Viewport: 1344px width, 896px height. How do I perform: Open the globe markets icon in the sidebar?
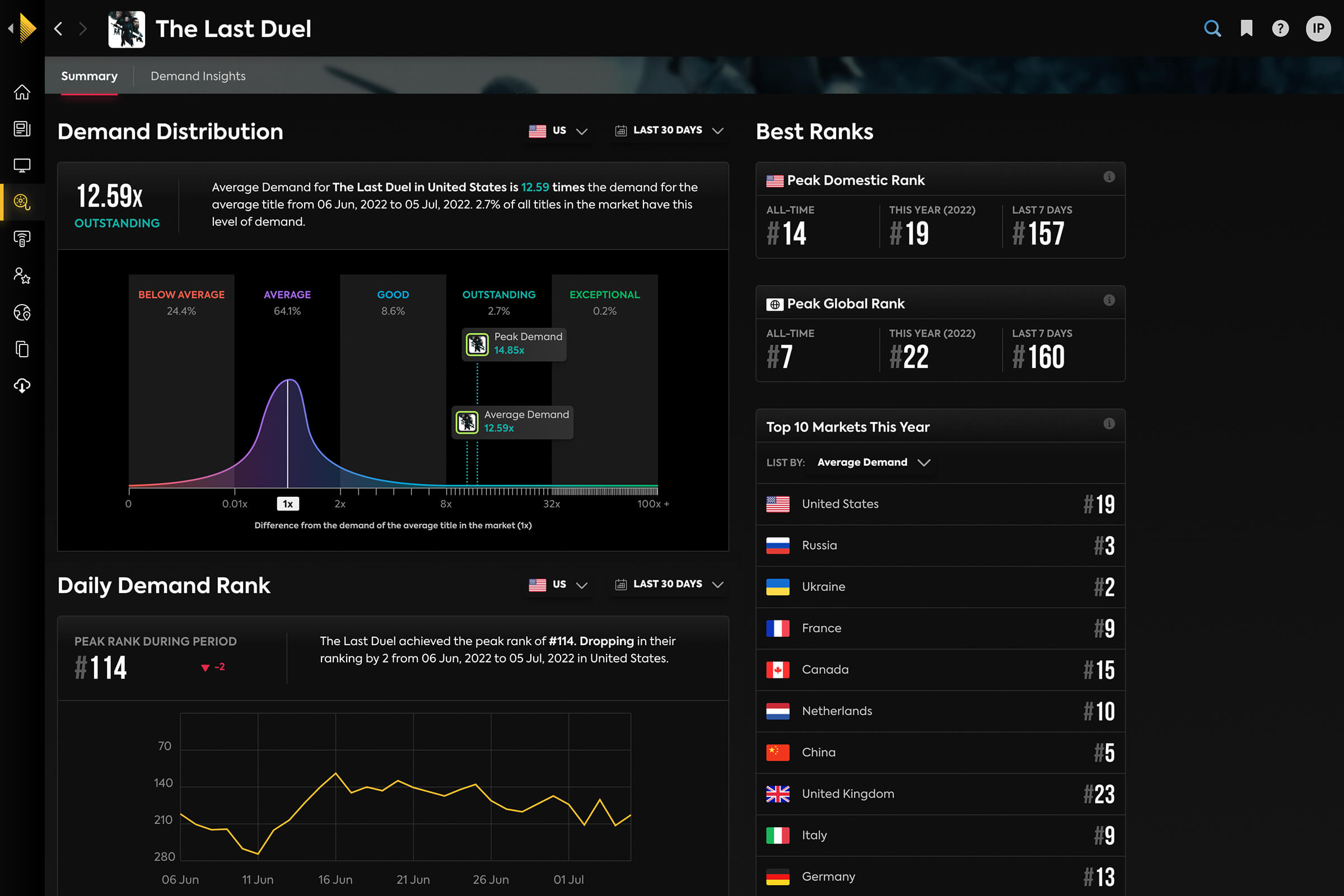point(22,312)
